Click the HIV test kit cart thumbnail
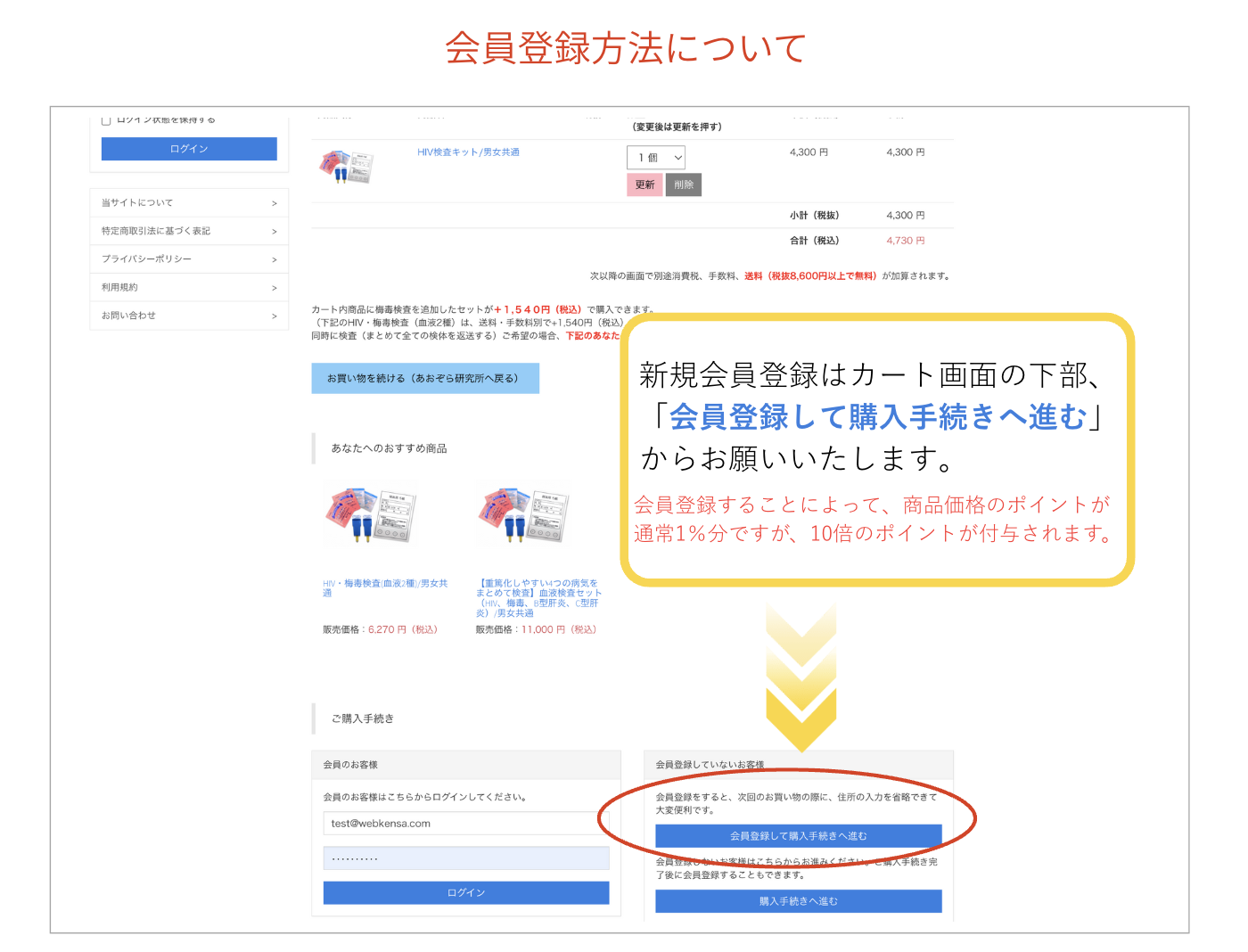The image size is (1248, 952). tap(346, 167)
